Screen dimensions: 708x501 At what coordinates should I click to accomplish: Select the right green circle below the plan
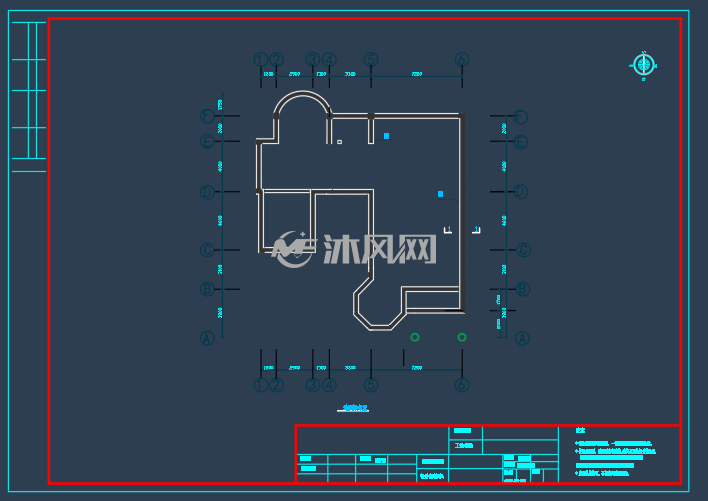(x=461, y=337)
